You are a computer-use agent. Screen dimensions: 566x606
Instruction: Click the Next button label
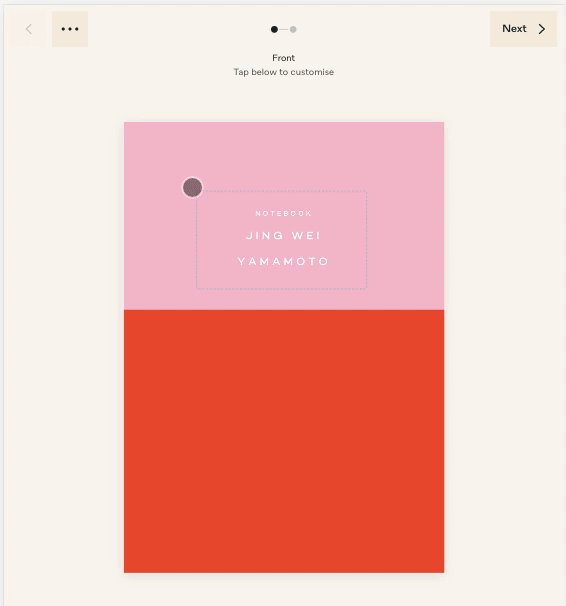[x=514, y=29]
